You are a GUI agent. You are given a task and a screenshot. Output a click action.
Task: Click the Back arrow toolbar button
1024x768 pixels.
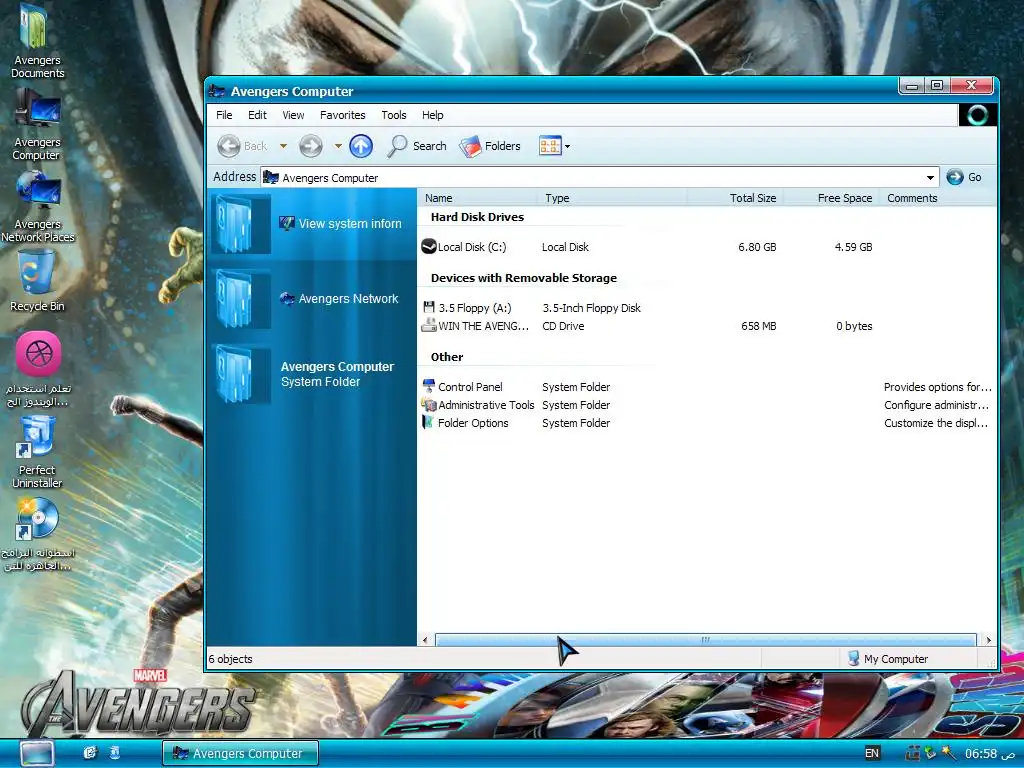click(242, 146)
